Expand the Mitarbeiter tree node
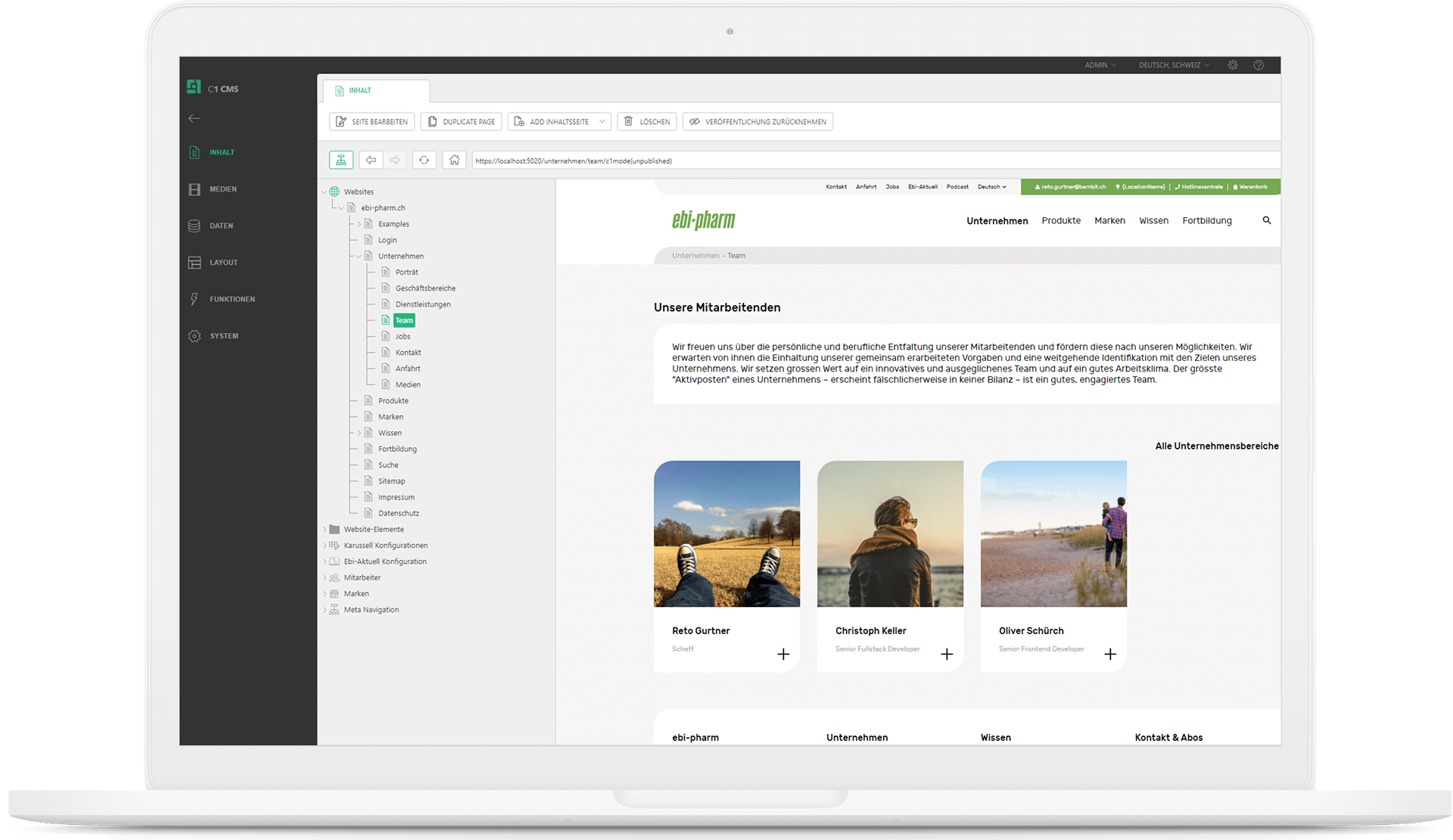1453x840 pixels. [325, 578]
